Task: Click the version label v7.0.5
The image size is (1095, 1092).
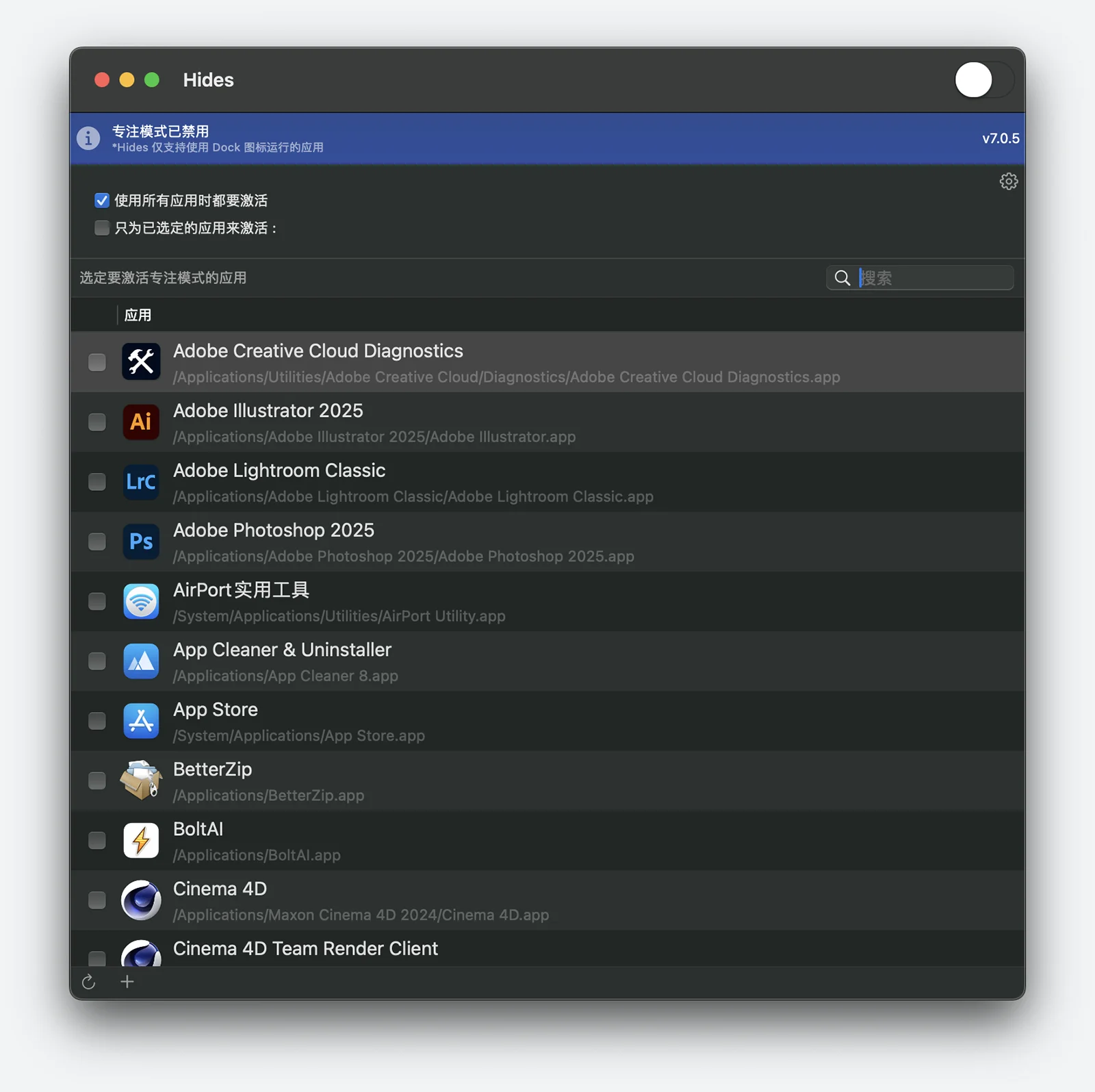Action: coord(1001,138)
